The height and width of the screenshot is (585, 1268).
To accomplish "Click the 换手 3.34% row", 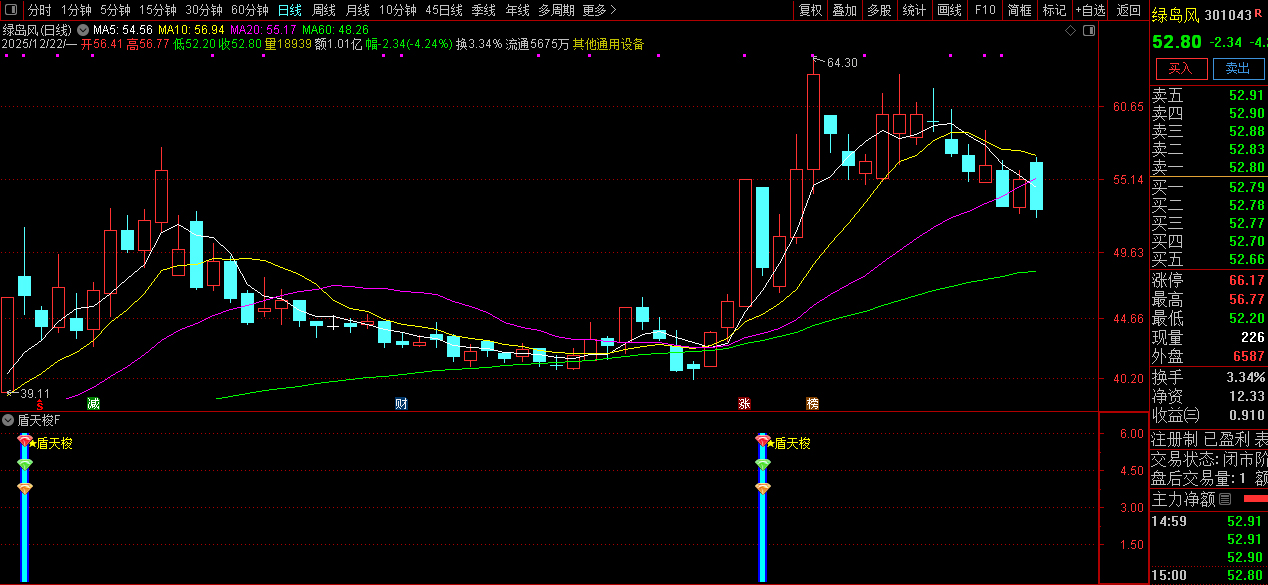I will pos(1209,377).
